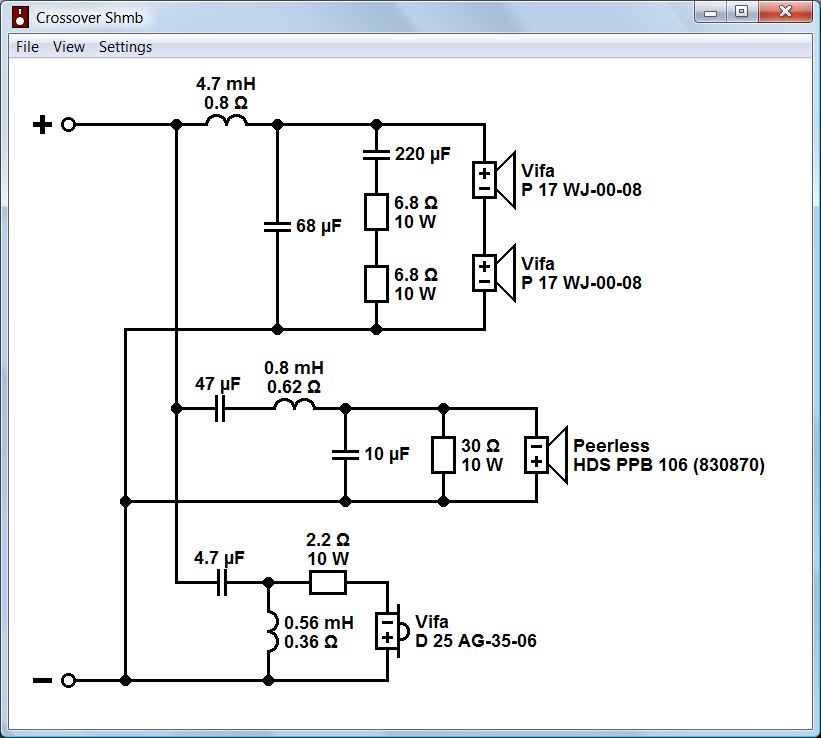This screenshot has height=738, width=821.
Task: Open the Settings menu
Action: pyautogui.click(x=125, y=47)
